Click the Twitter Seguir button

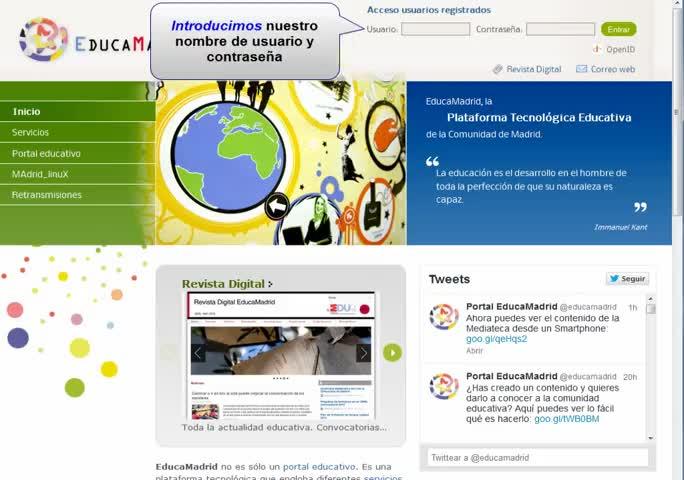pyautogui.click(x=627, y=278)
